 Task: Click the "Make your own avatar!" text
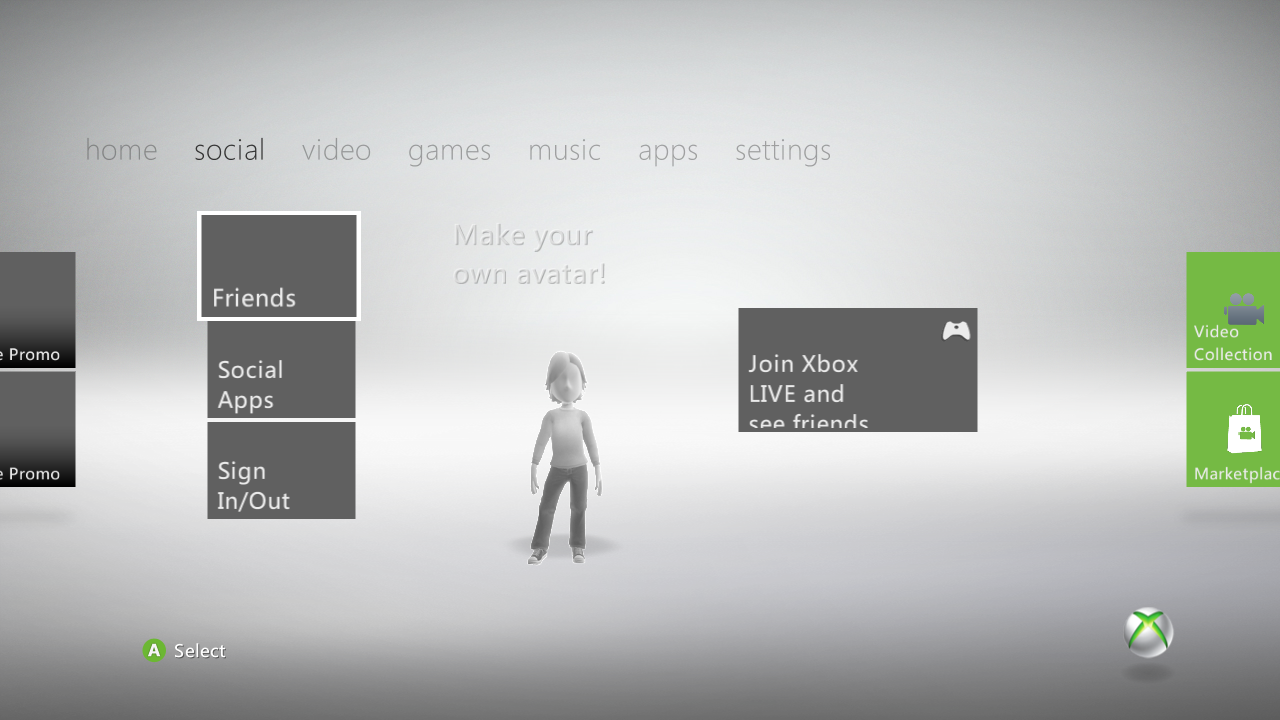pos(530,254)
